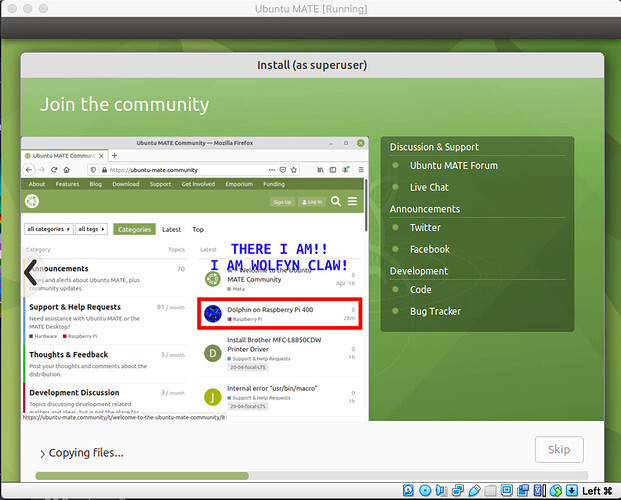
Task: Open the Features menu item
Action: point(67,184)
